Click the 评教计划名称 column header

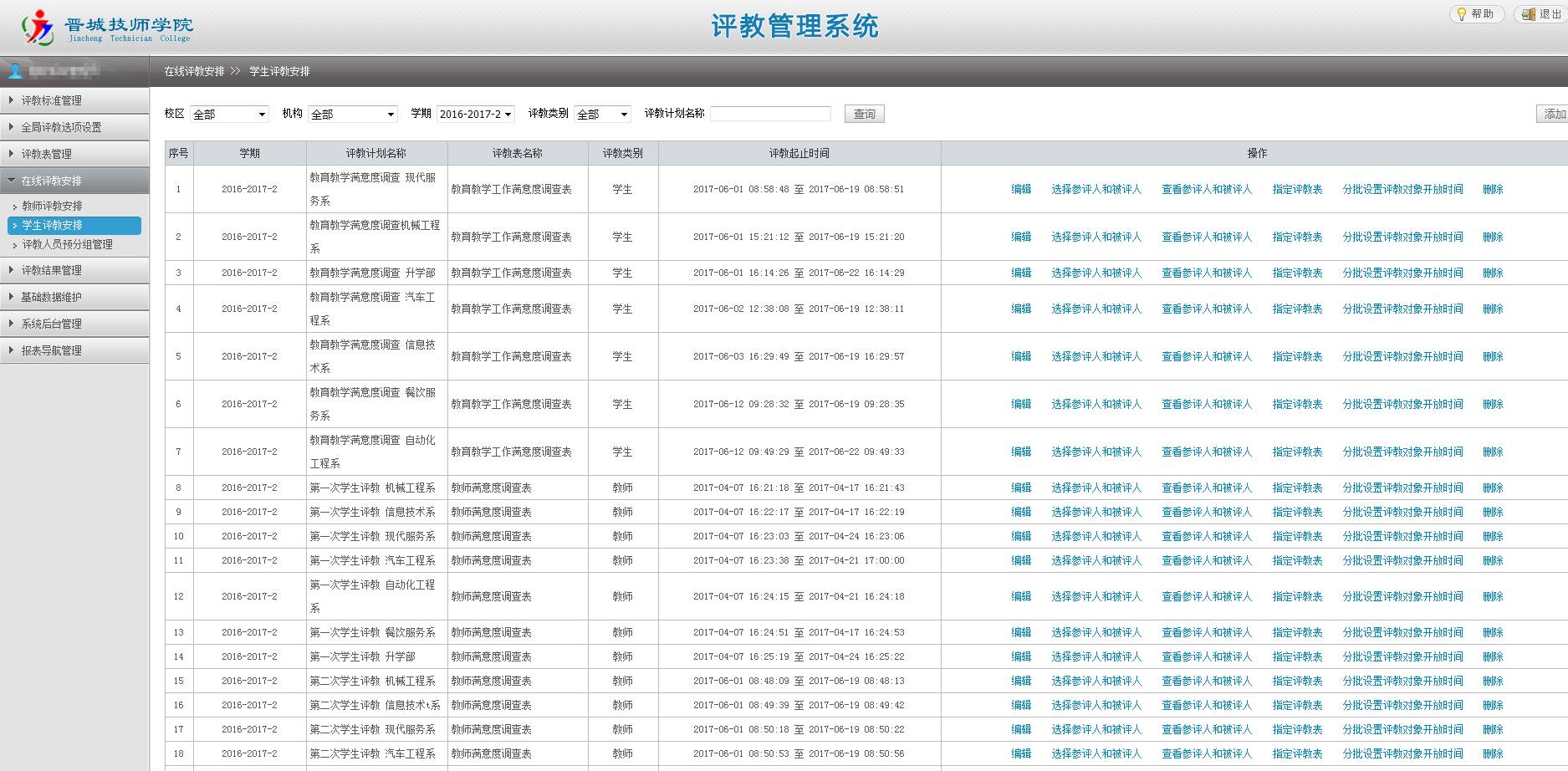click(376, 153)
